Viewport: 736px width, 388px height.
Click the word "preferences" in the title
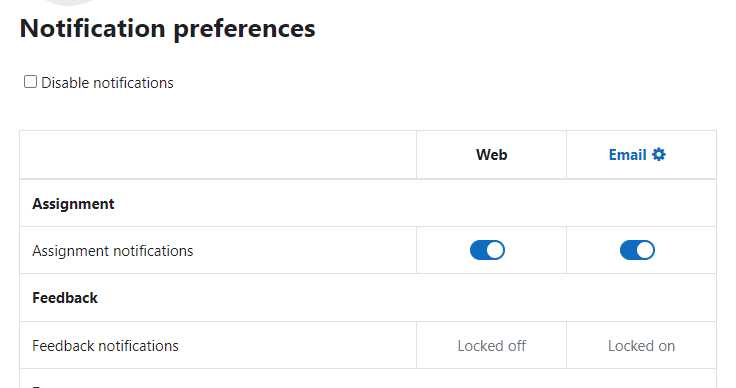tap(245, 29)
